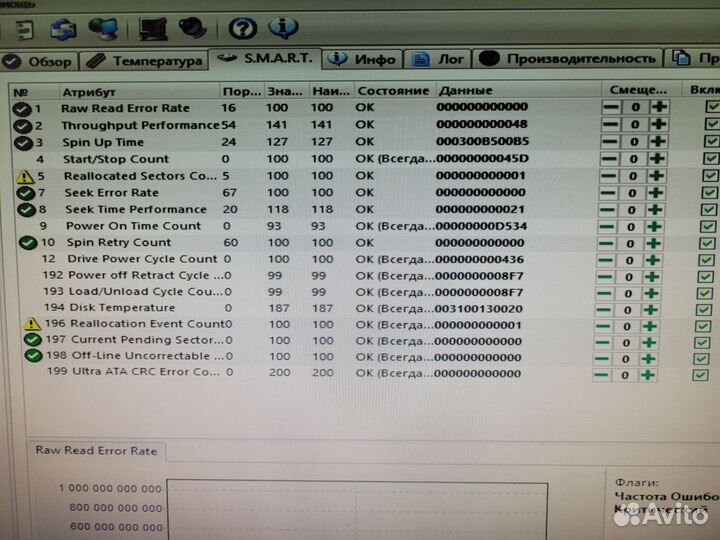Click the computer monitor toolbar icon

click(153, 29)
